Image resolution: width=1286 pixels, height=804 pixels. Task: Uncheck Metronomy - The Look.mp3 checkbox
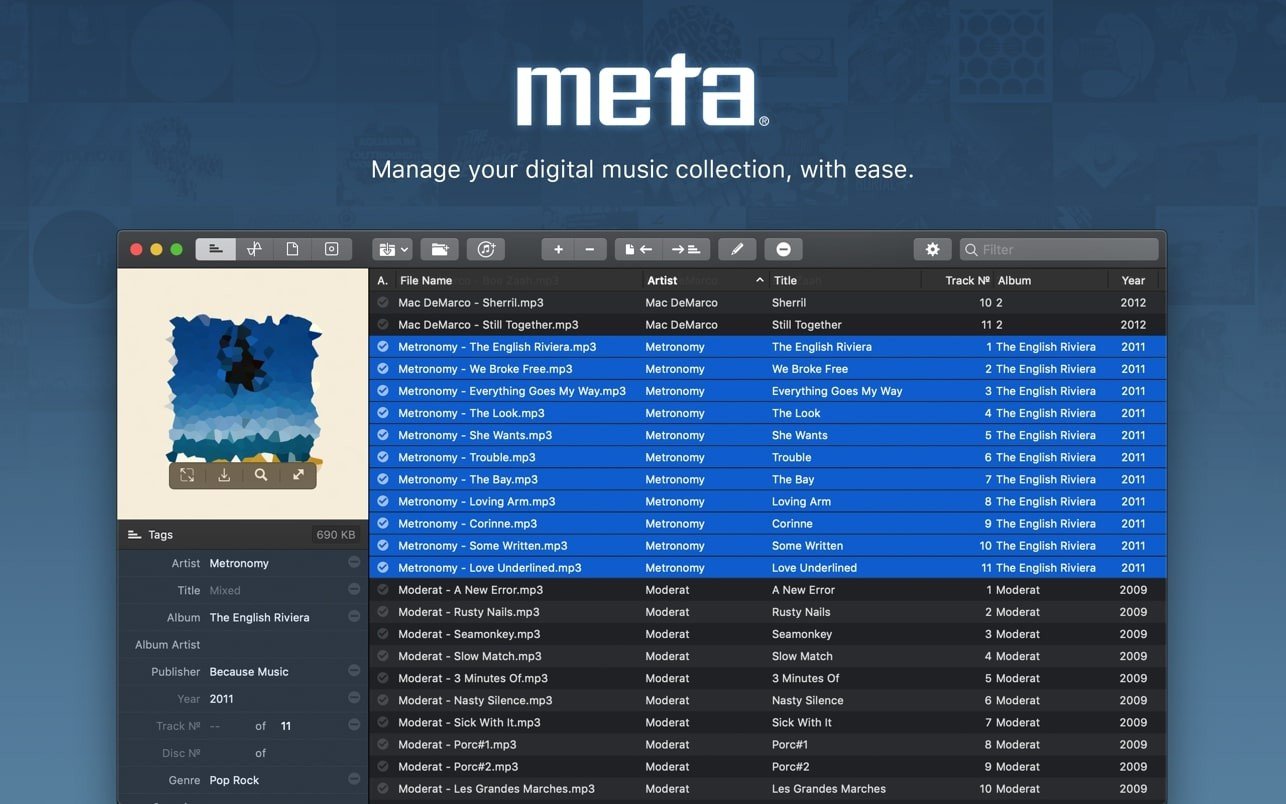click(383, 413)
